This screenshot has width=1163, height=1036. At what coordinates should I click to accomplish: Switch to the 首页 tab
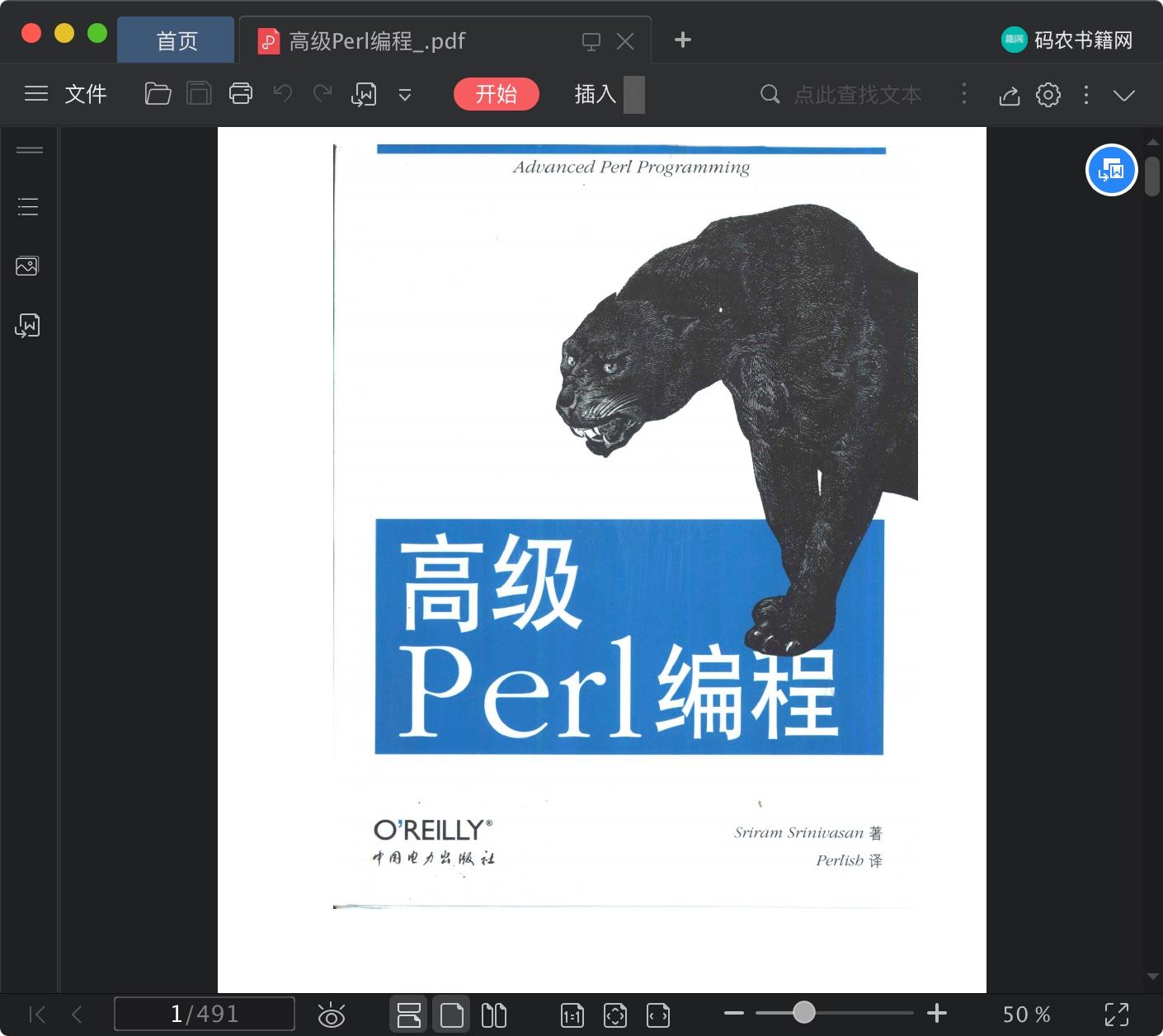(177, 40)
